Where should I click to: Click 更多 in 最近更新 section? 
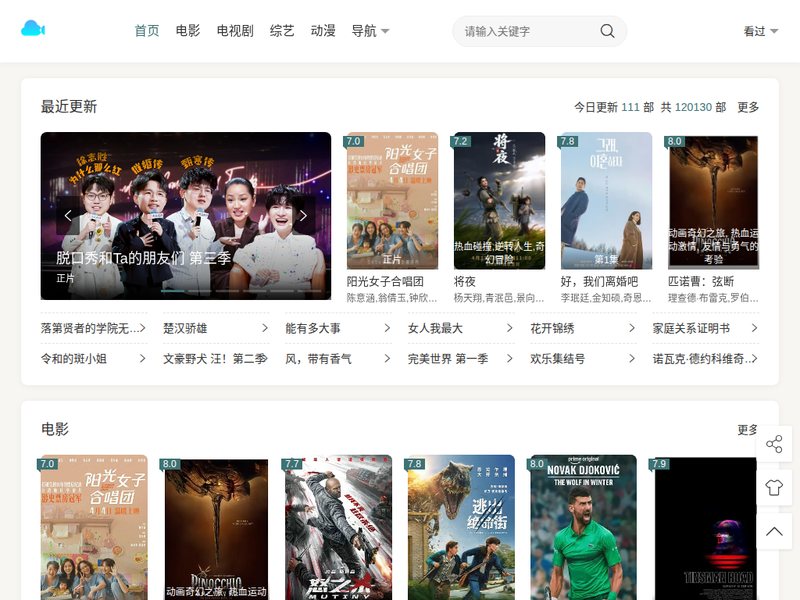click(748, 107)
